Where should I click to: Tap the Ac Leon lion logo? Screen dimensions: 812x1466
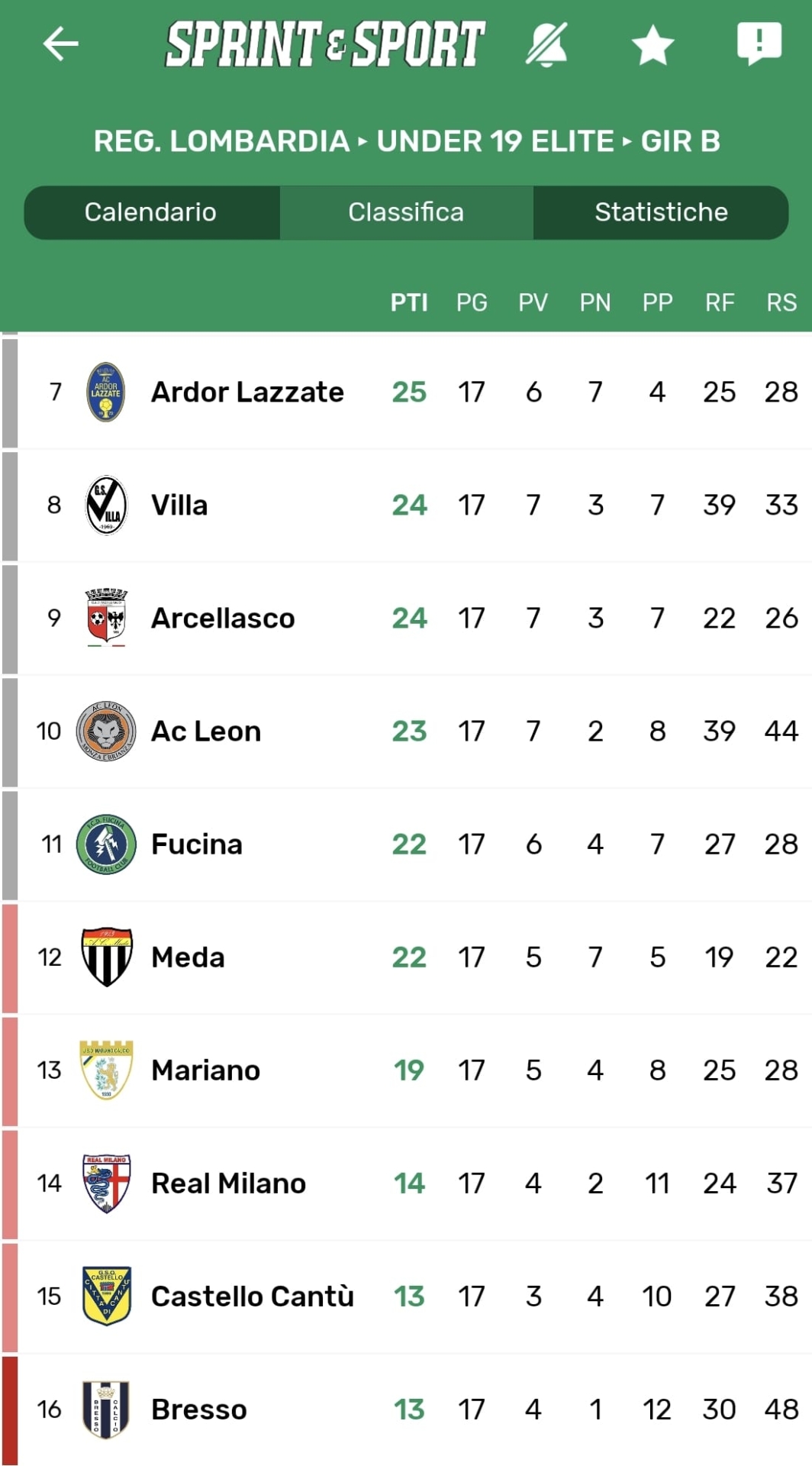(106, 731)
